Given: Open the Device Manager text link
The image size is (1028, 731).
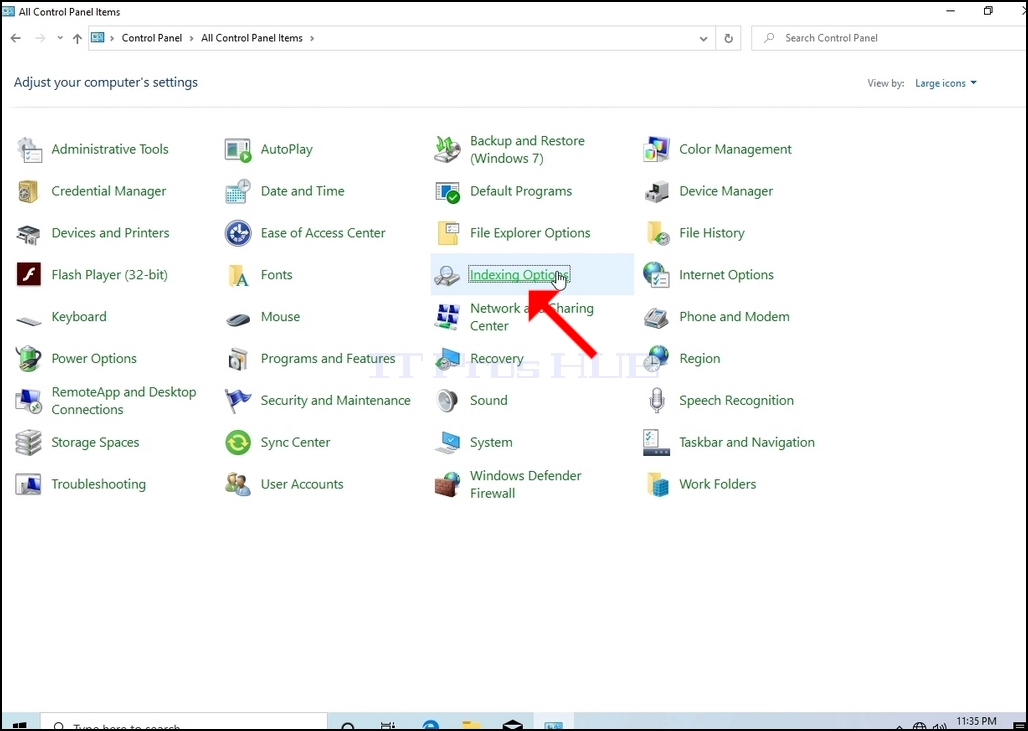Looking at the screenshot, I should (726, 191).
